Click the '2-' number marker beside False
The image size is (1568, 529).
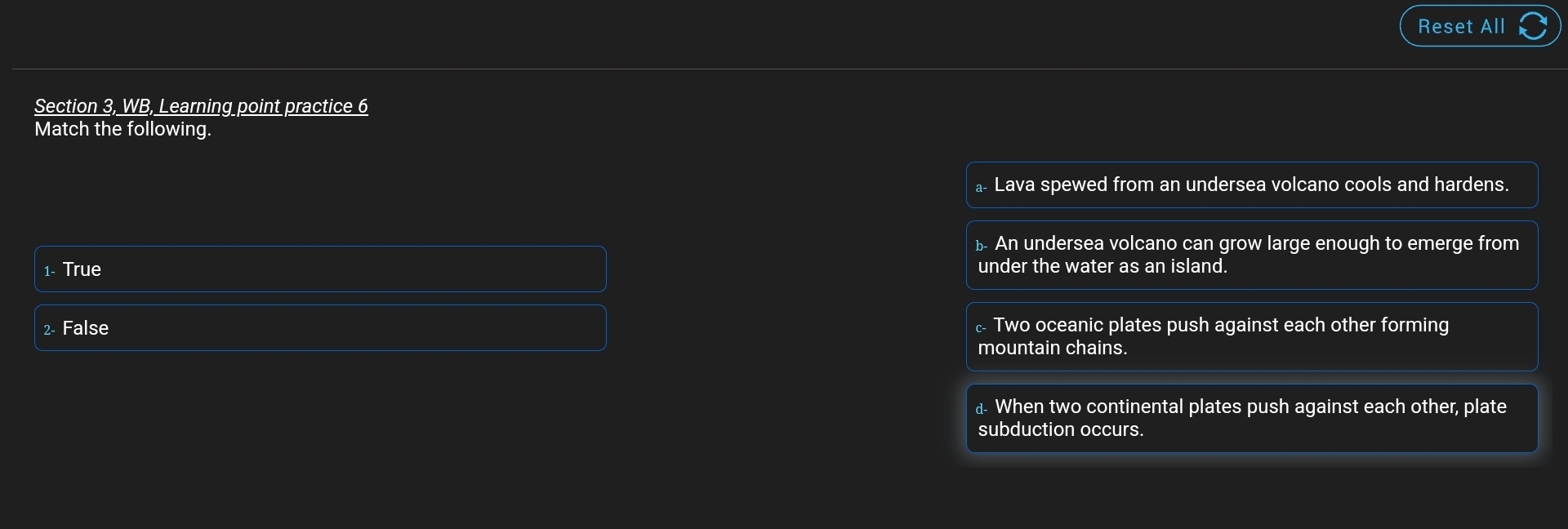point(49,330)
